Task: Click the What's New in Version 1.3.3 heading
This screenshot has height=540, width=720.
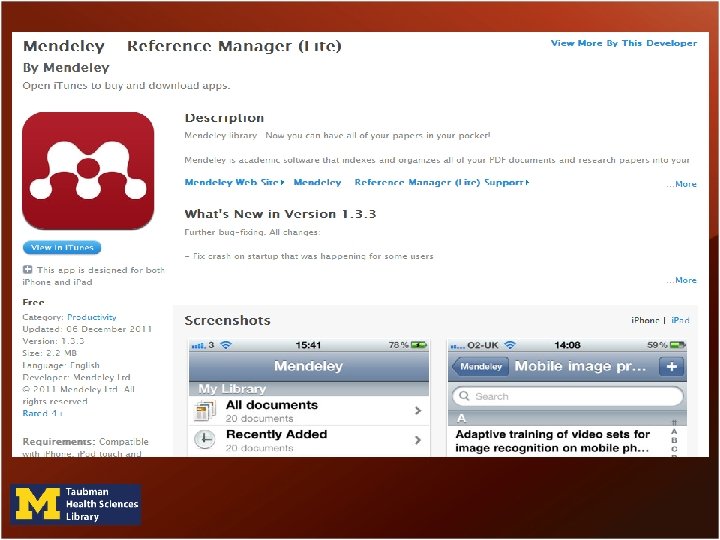Action: (280, 214)
